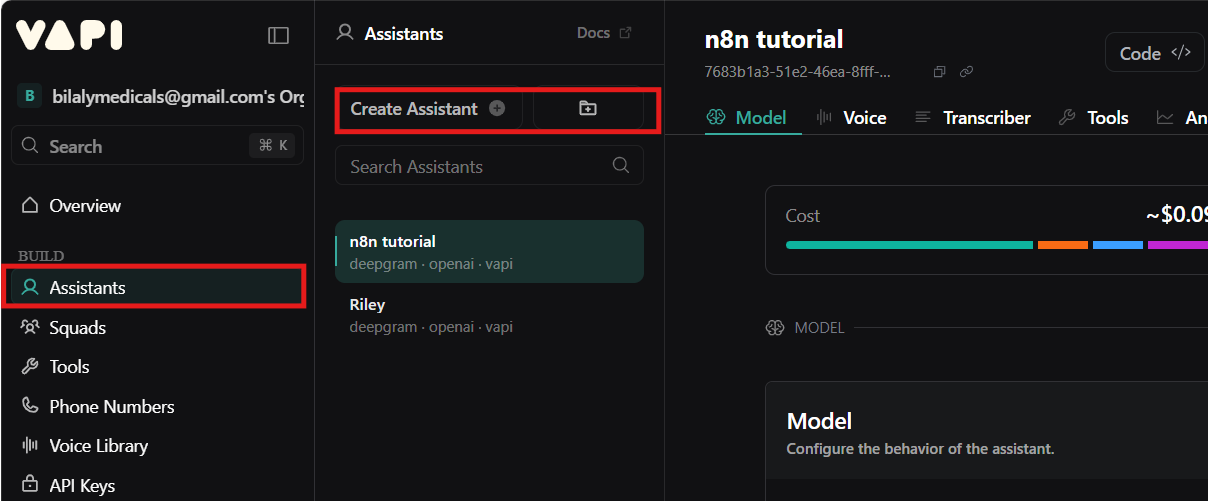Click the plus icon on Create Assistant
Screen dimensions: 1208x501
point(497,109)
